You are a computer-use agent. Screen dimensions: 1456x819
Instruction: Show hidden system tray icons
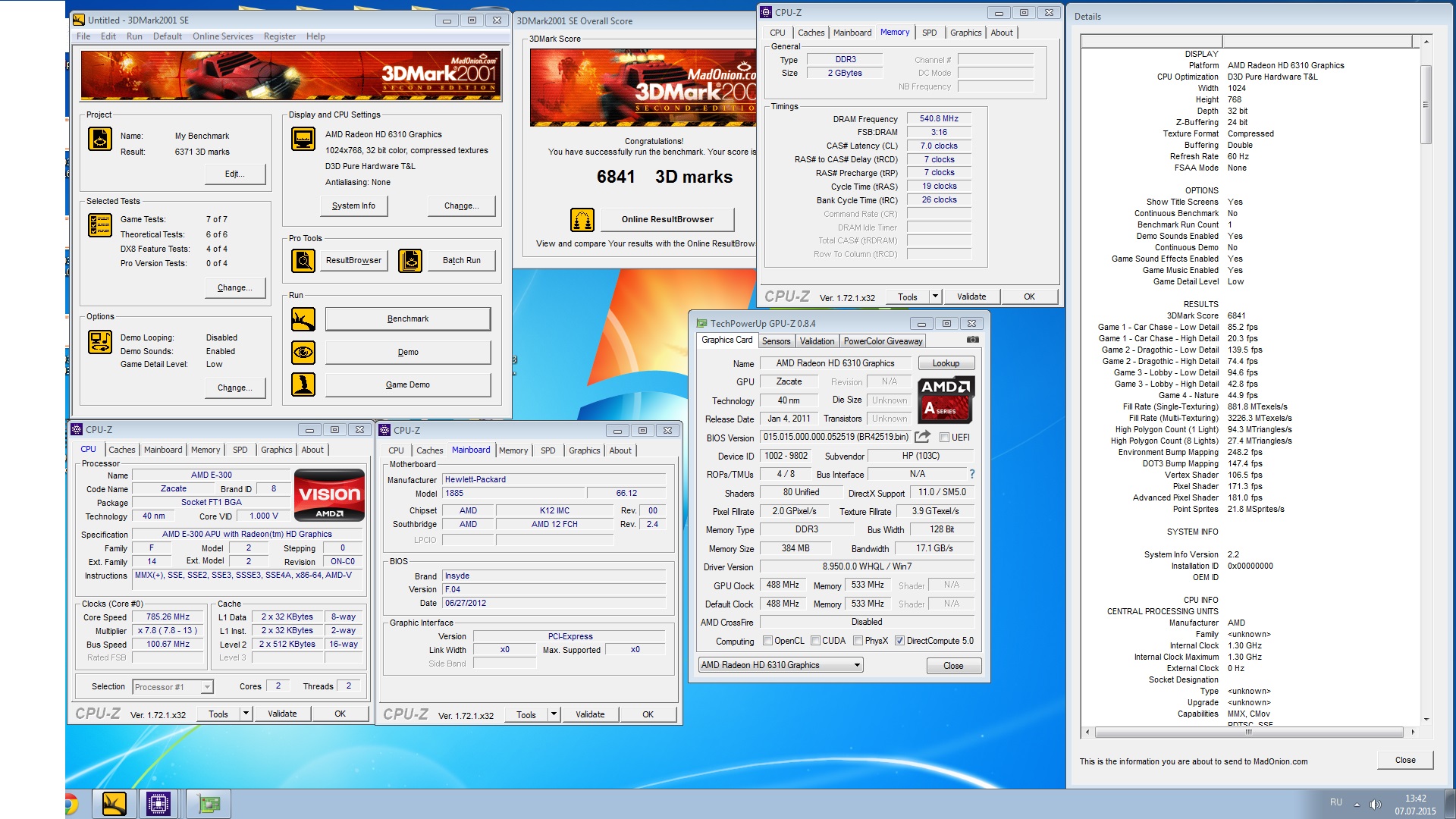click(x=1357, y=805)
